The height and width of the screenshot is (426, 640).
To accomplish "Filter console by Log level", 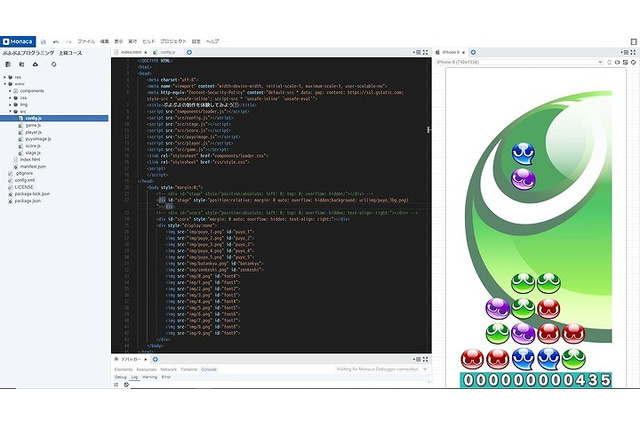I will [x=134, y=377].
